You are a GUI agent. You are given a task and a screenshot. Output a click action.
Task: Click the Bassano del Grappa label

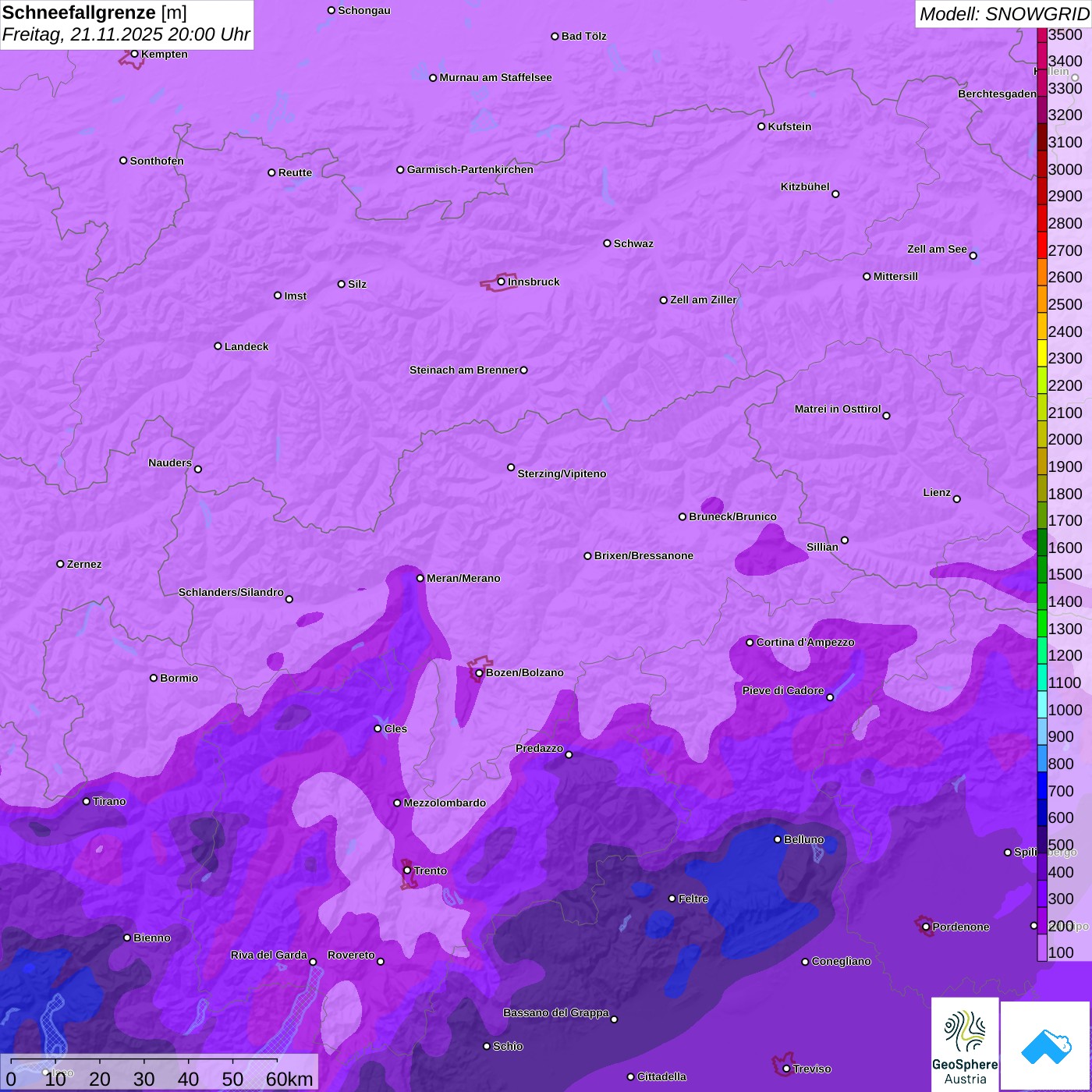click(556, 1012)
